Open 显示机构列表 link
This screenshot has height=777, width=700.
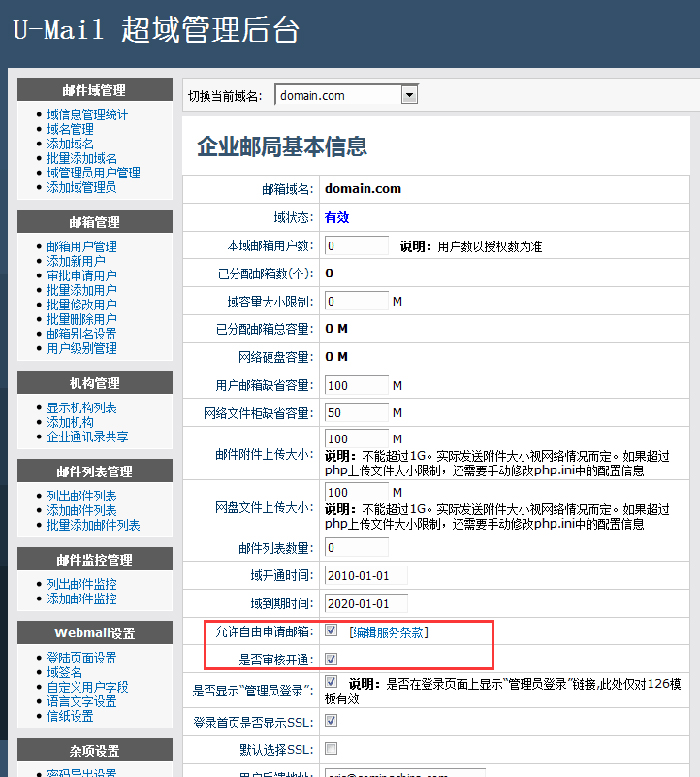click(x=81, y=408)
